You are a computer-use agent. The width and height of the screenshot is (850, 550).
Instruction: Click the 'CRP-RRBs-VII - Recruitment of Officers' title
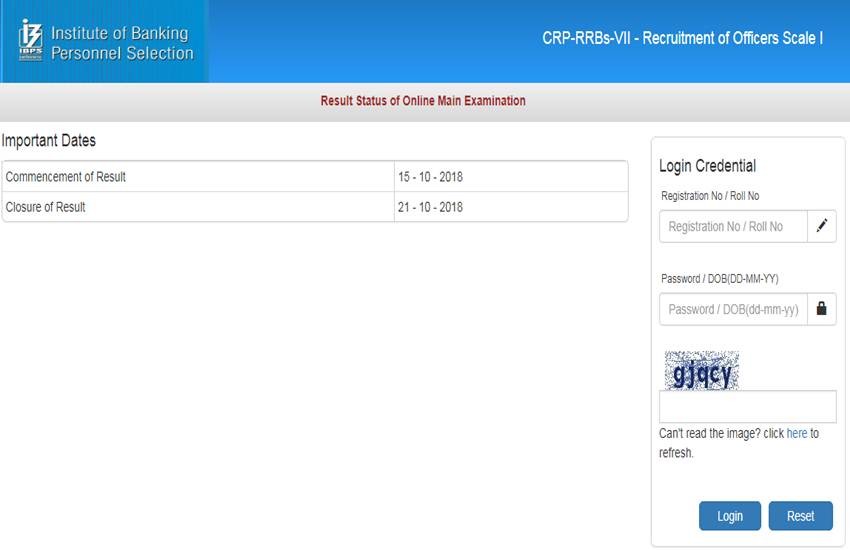tap(682, 38)
